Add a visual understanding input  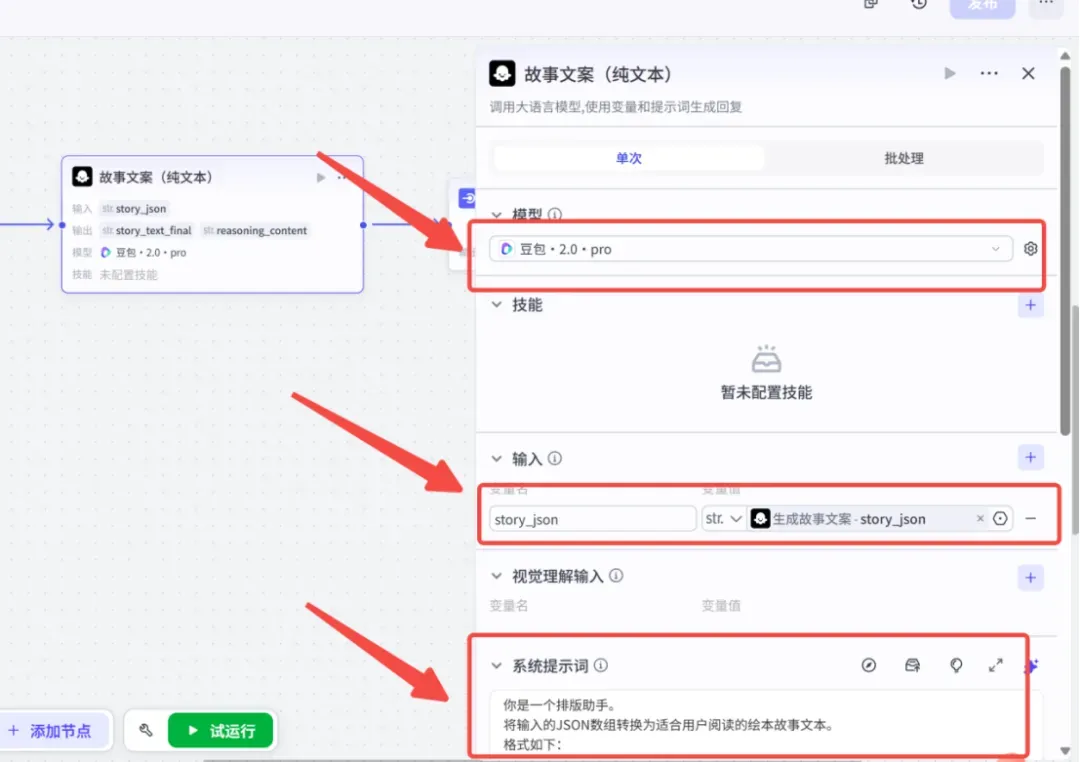(1030, 577)
